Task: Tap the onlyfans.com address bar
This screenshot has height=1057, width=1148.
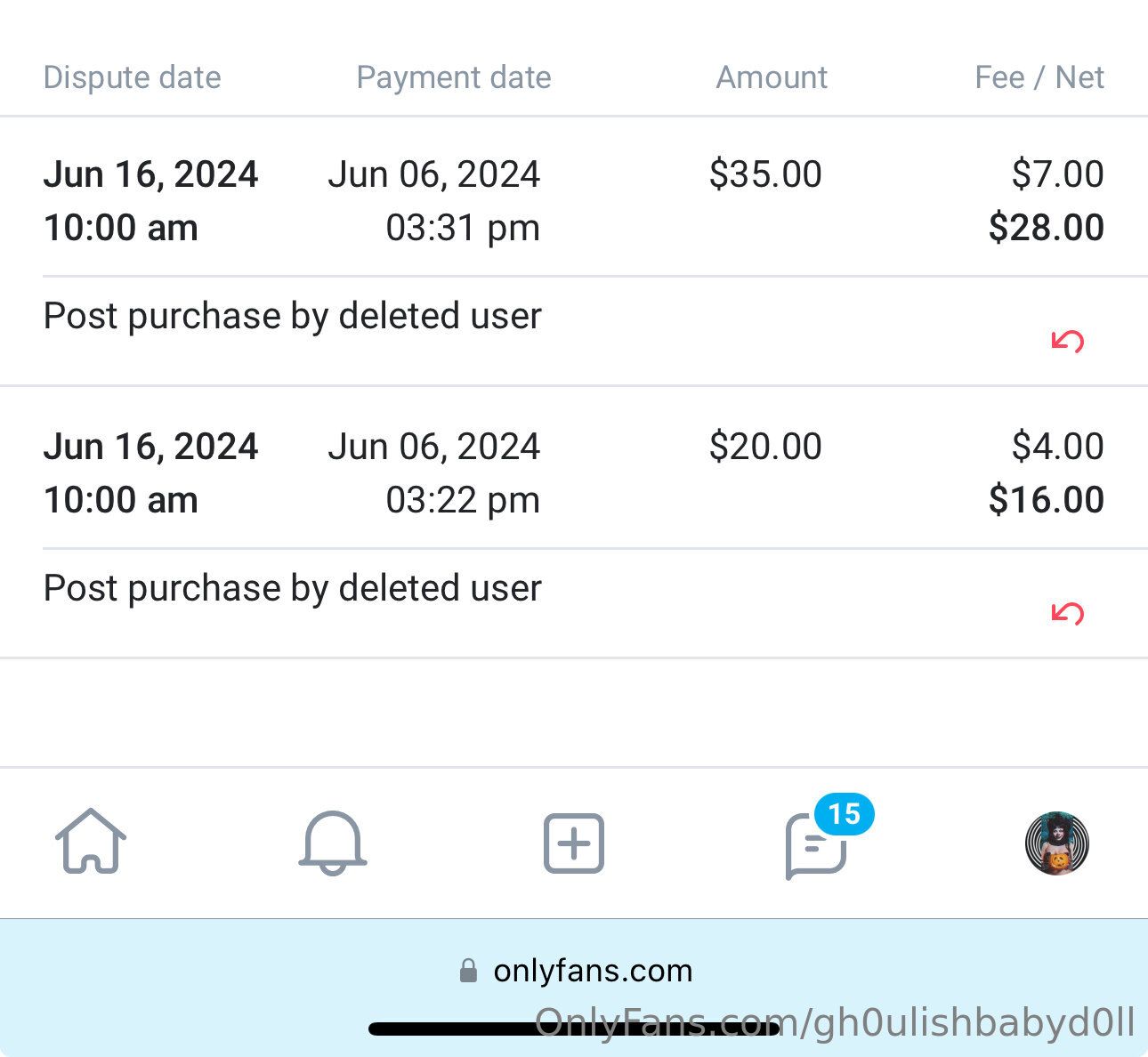Action: [x=593, y=970]
